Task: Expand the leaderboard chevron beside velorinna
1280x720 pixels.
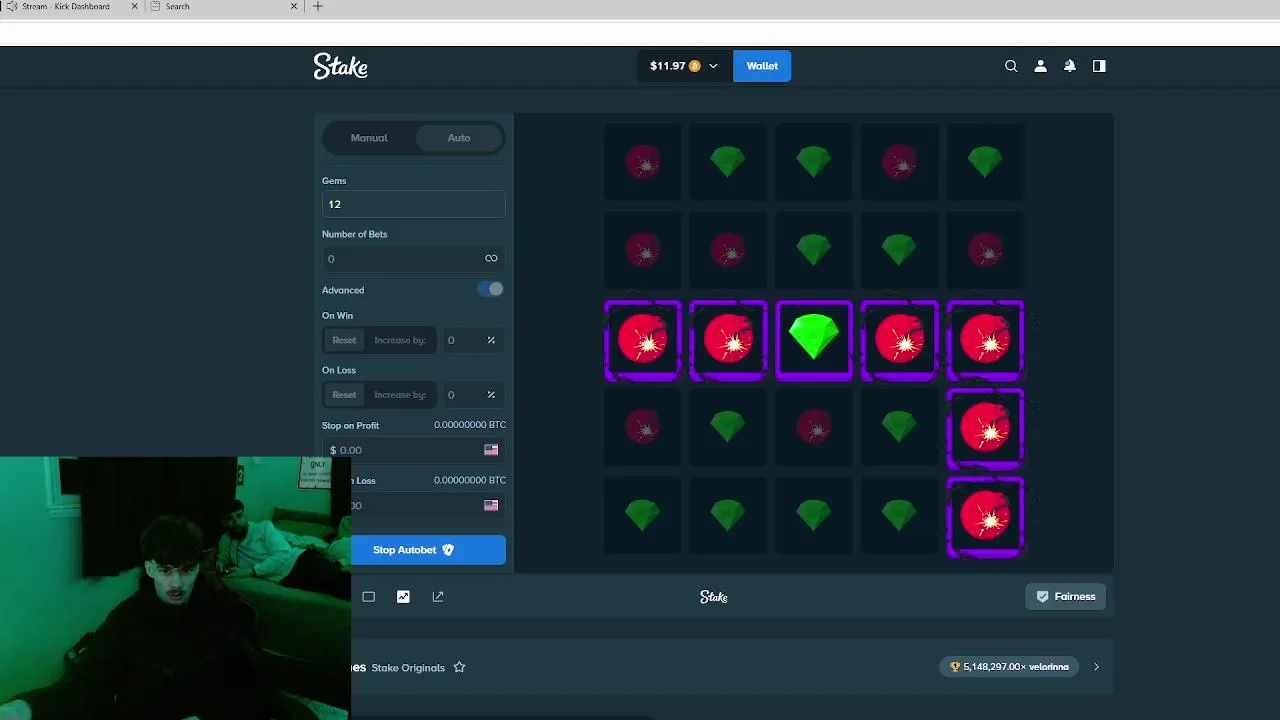Action: click(x=1096, y=667)
